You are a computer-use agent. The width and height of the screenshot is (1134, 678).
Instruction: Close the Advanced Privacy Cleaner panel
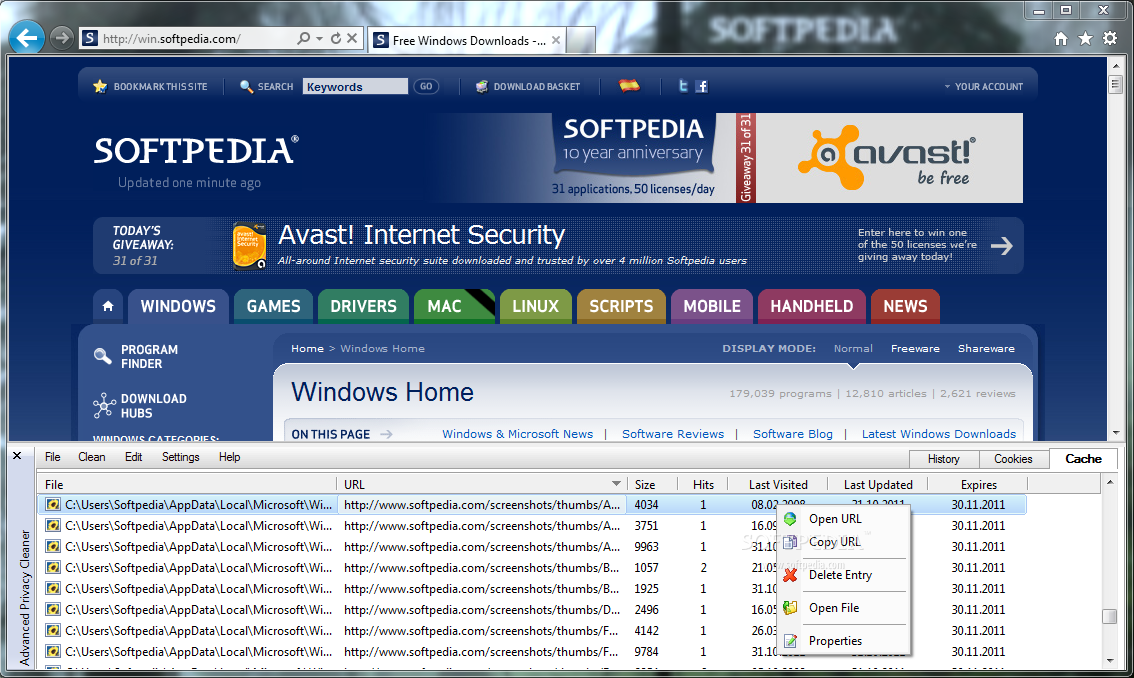[x=17, y=456]
